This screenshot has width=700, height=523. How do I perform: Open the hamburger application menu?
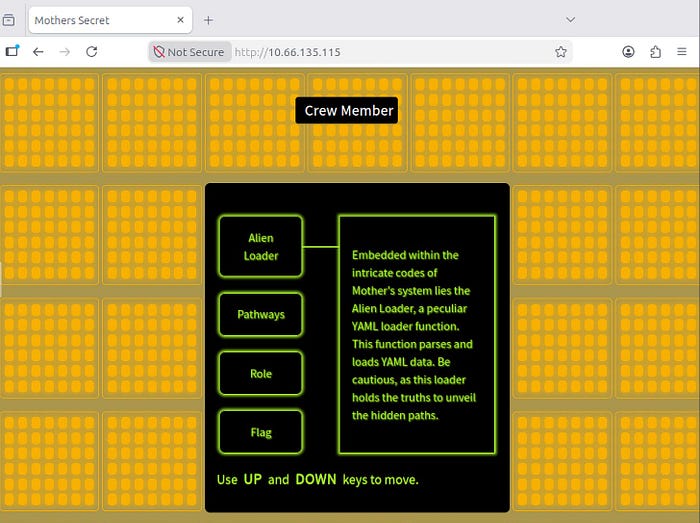[x=682, y=52]
